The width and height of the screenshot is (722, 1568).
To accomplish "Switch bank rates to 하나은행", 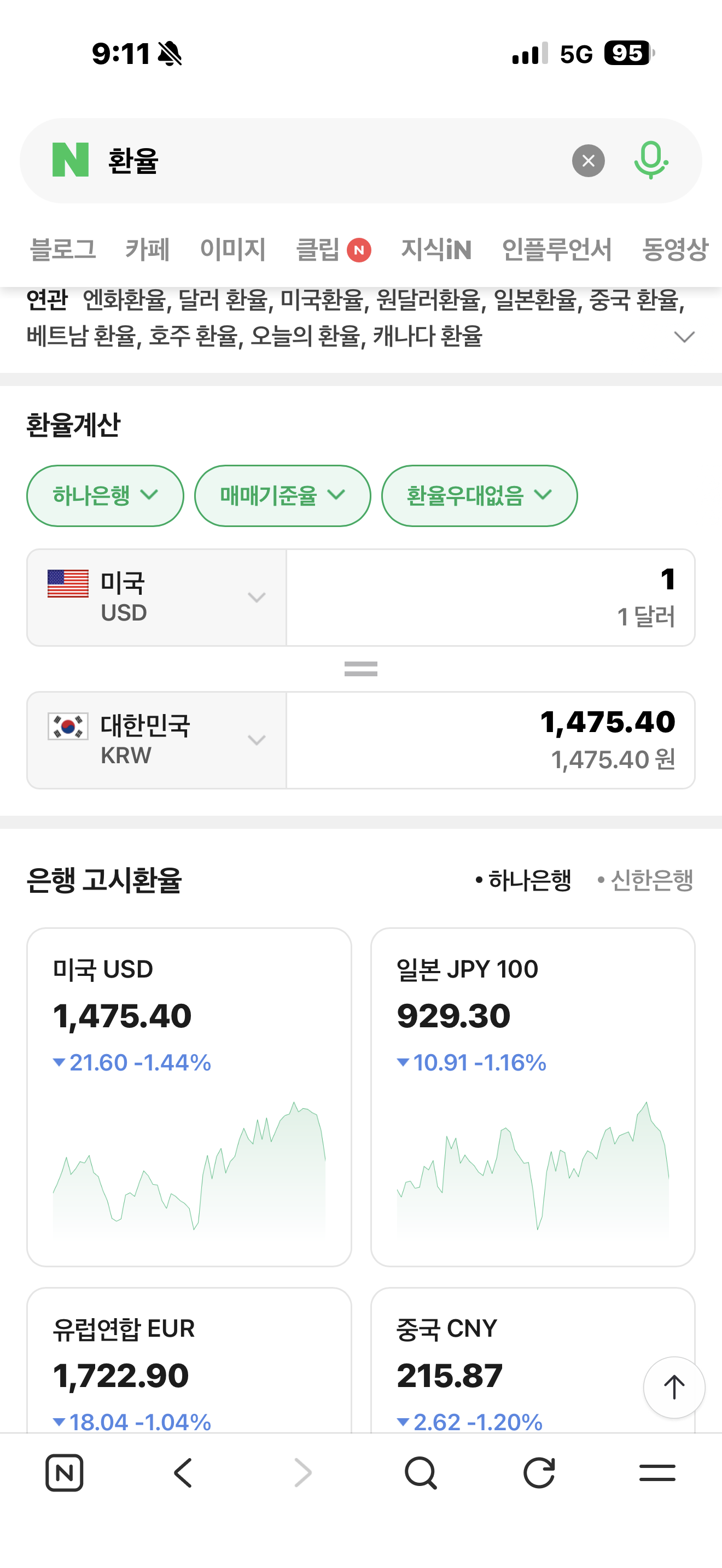I will [523, 880].
